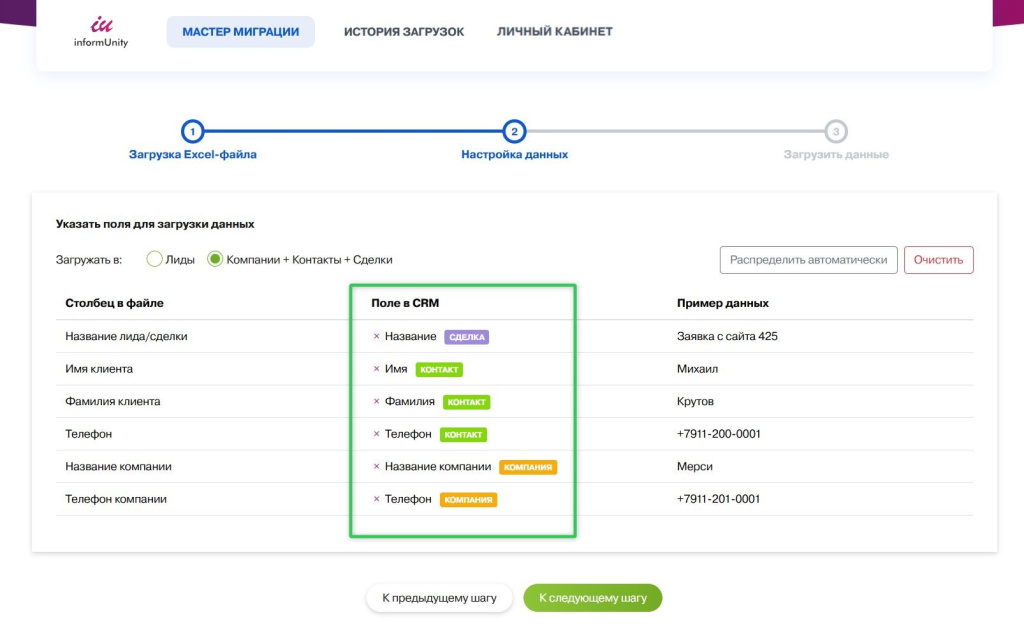Remove the Название компании field mapping

point(376,467)
